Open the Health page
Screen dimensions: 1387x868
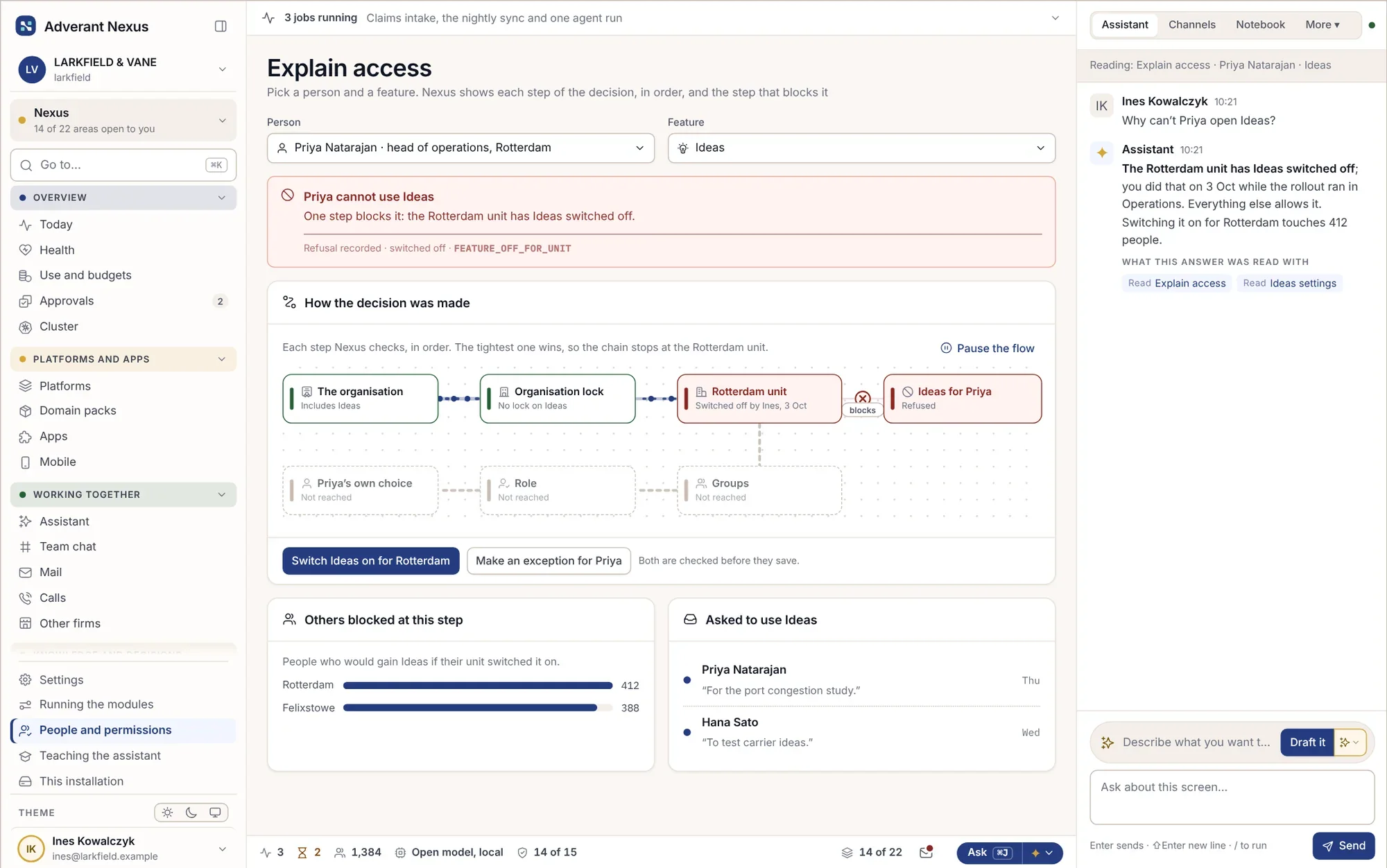point(123,250)
